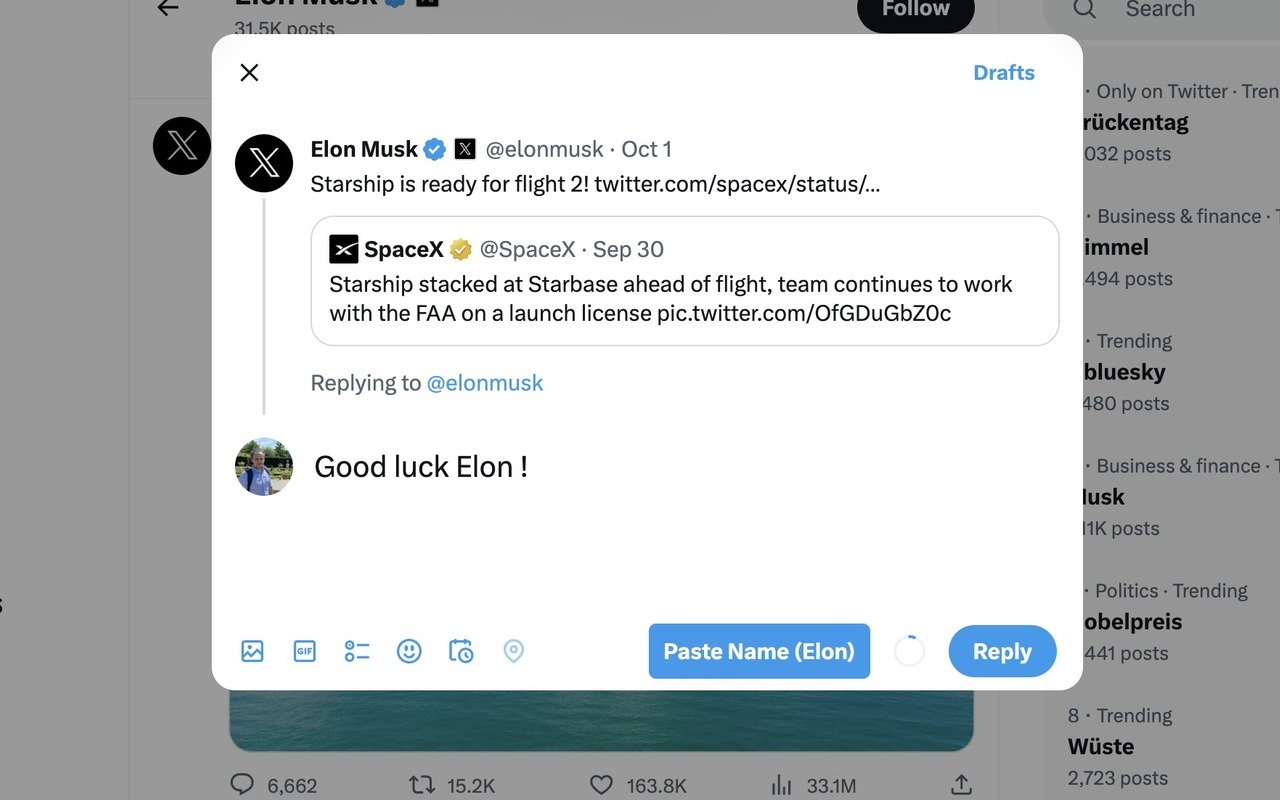Send reply with Reply button

[x=1002, y=651]
